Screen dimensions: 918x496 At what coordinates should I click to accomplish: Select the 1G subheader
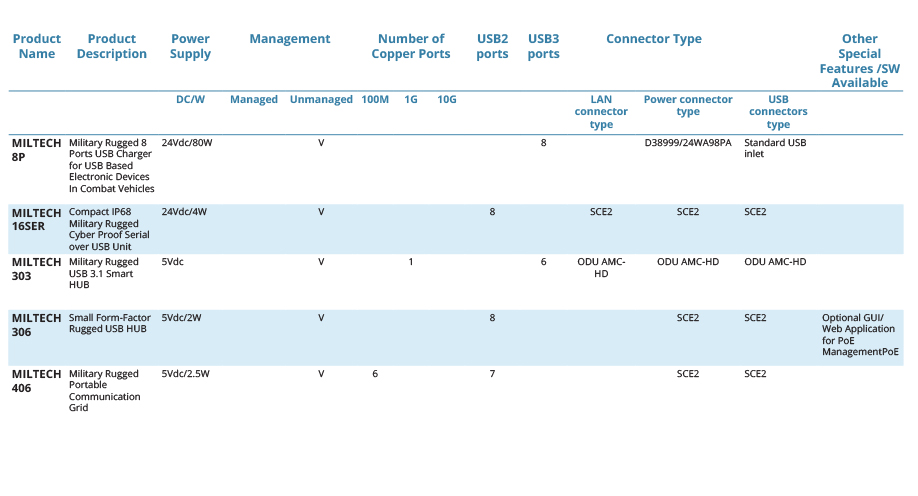click(x=411, y=100)
